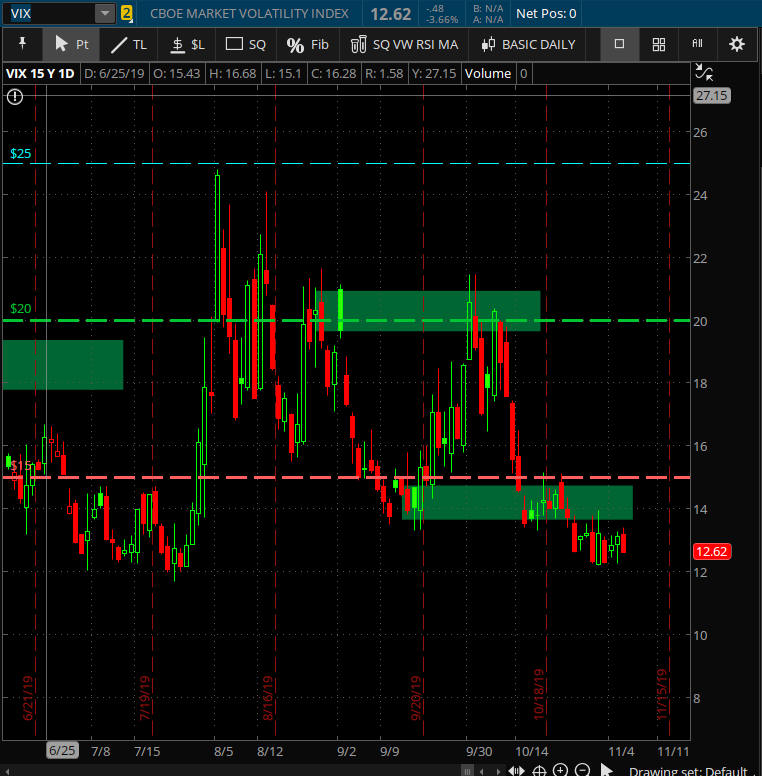Open chart settings gear icon
Viewport: 762px width, 776px height.
737,44
